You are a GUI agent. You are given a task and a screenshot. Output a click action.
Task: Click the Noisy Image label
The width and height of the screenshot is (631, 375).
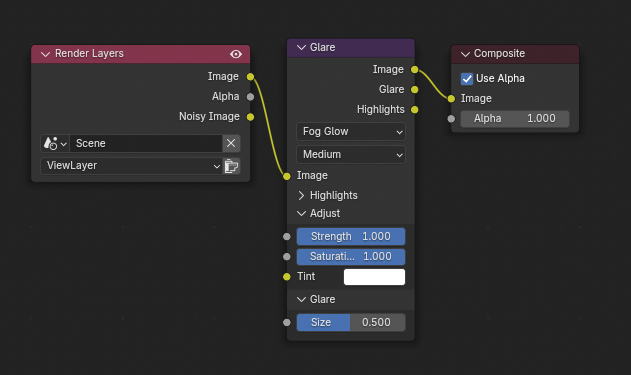tap(209, 117)
